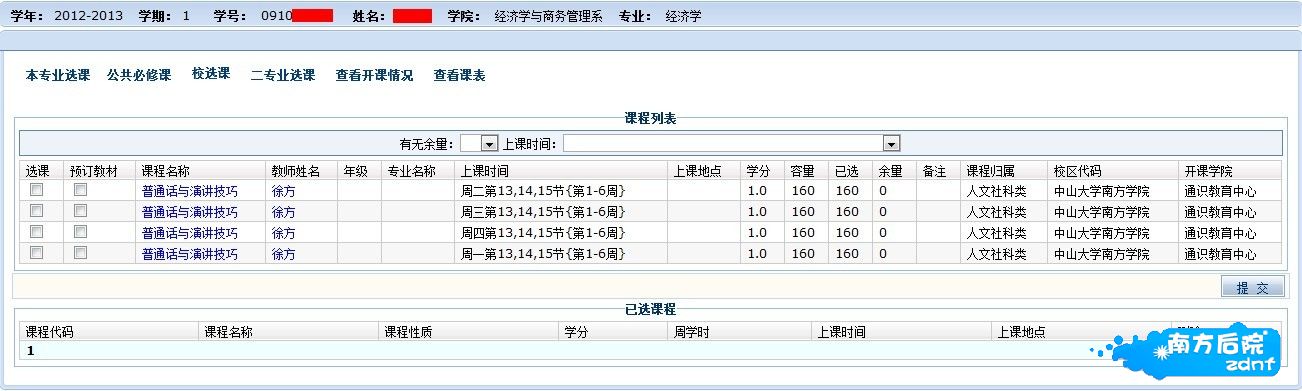Screen dimensions: 1302x391
Task: Click the 2012-2013 academic year value
Action: tap(88, 17)
